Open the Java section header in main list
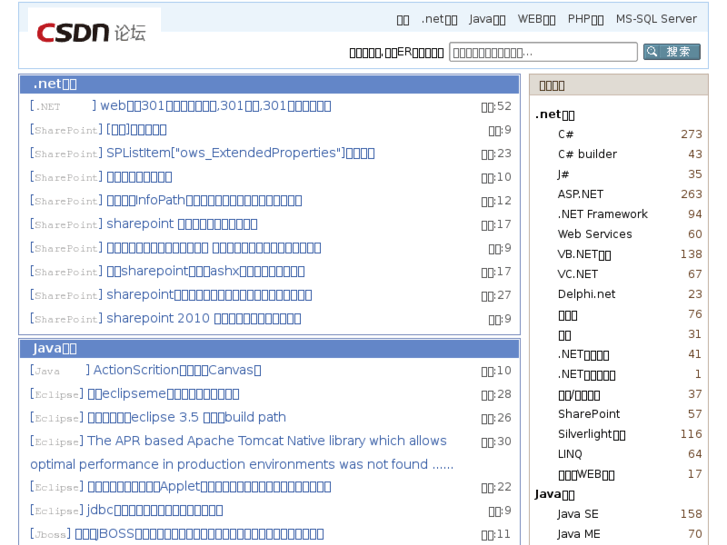The image size is (727, 545). [x=55, y=348]
